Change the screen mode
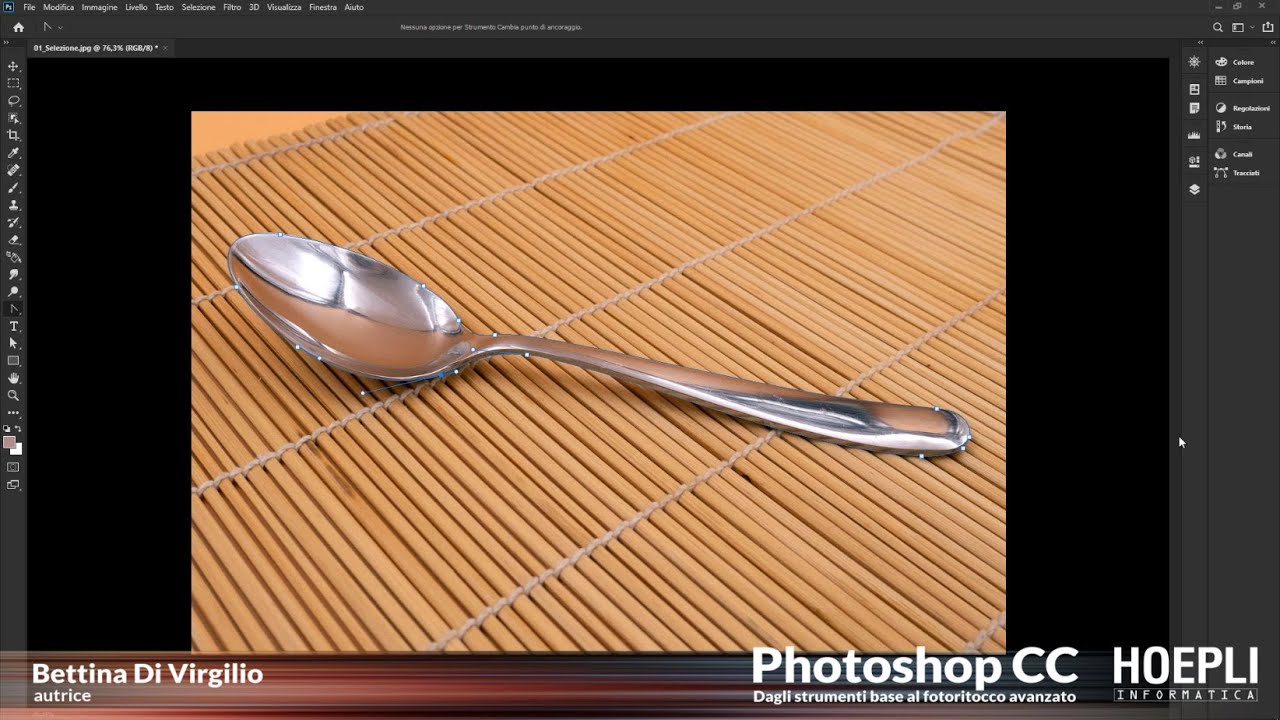1280x720 pixels. [x=13, y=485]
